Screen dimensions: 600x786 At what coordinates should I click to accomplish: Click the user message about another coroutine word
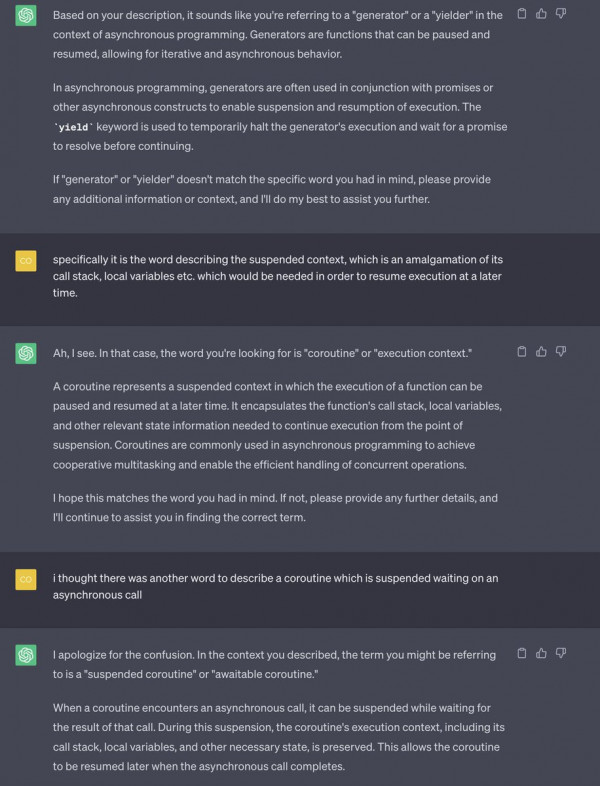coord(276,586)
